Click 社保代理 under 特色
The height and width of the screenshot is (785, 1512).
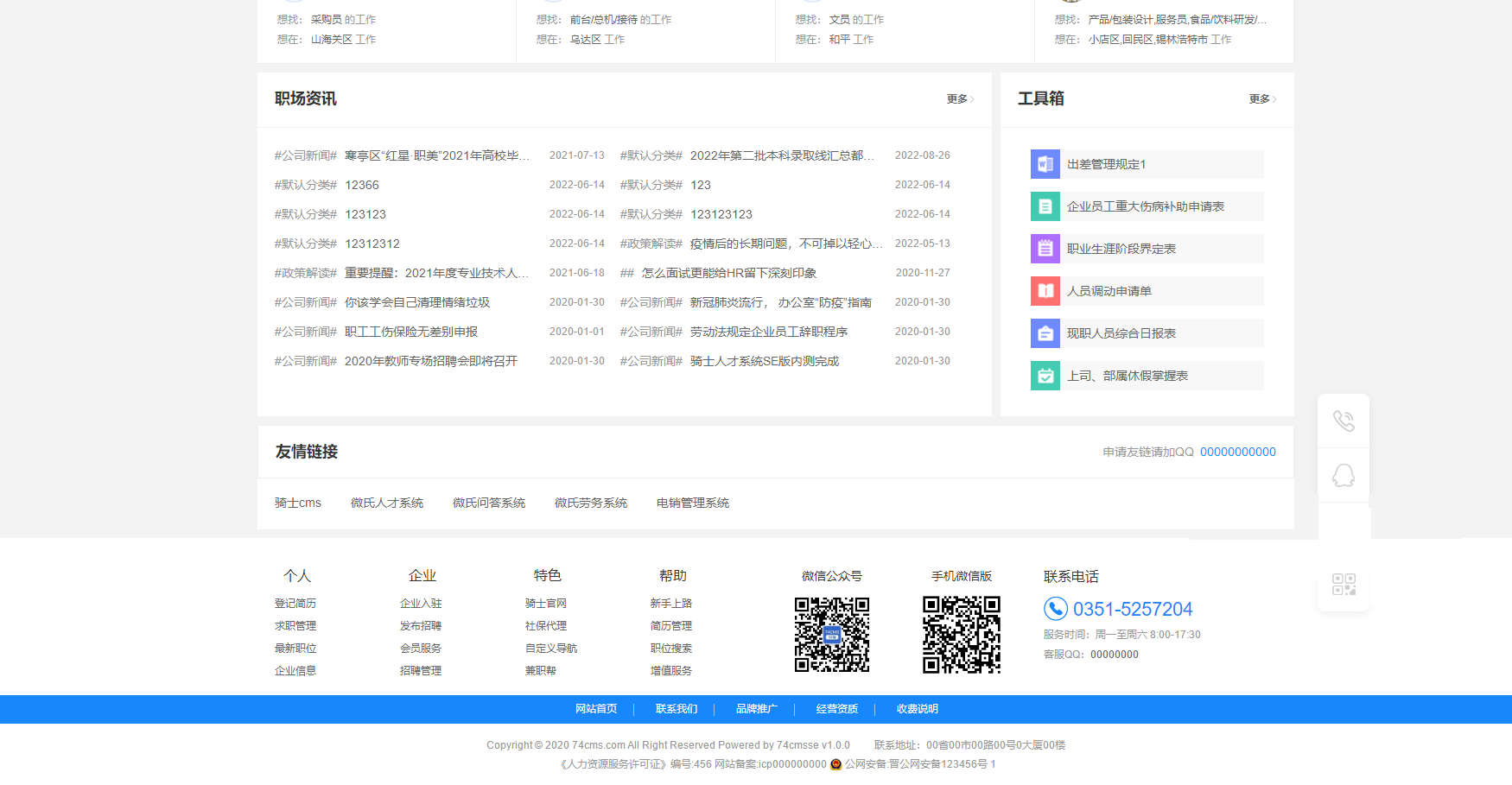[546, 626]
